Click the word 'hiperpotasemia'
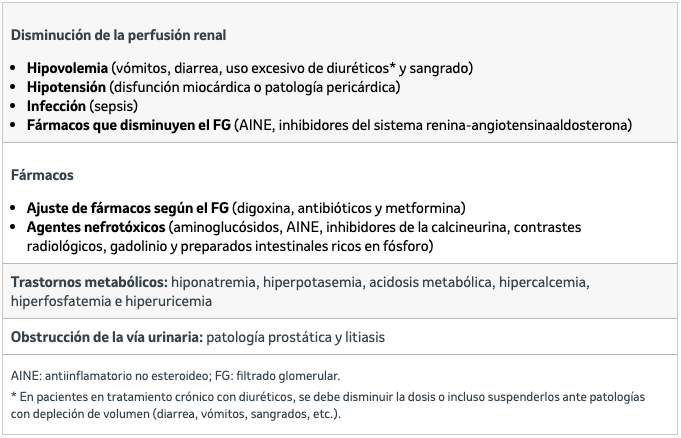This screenshot has height=438, width=681. (312, 282)
